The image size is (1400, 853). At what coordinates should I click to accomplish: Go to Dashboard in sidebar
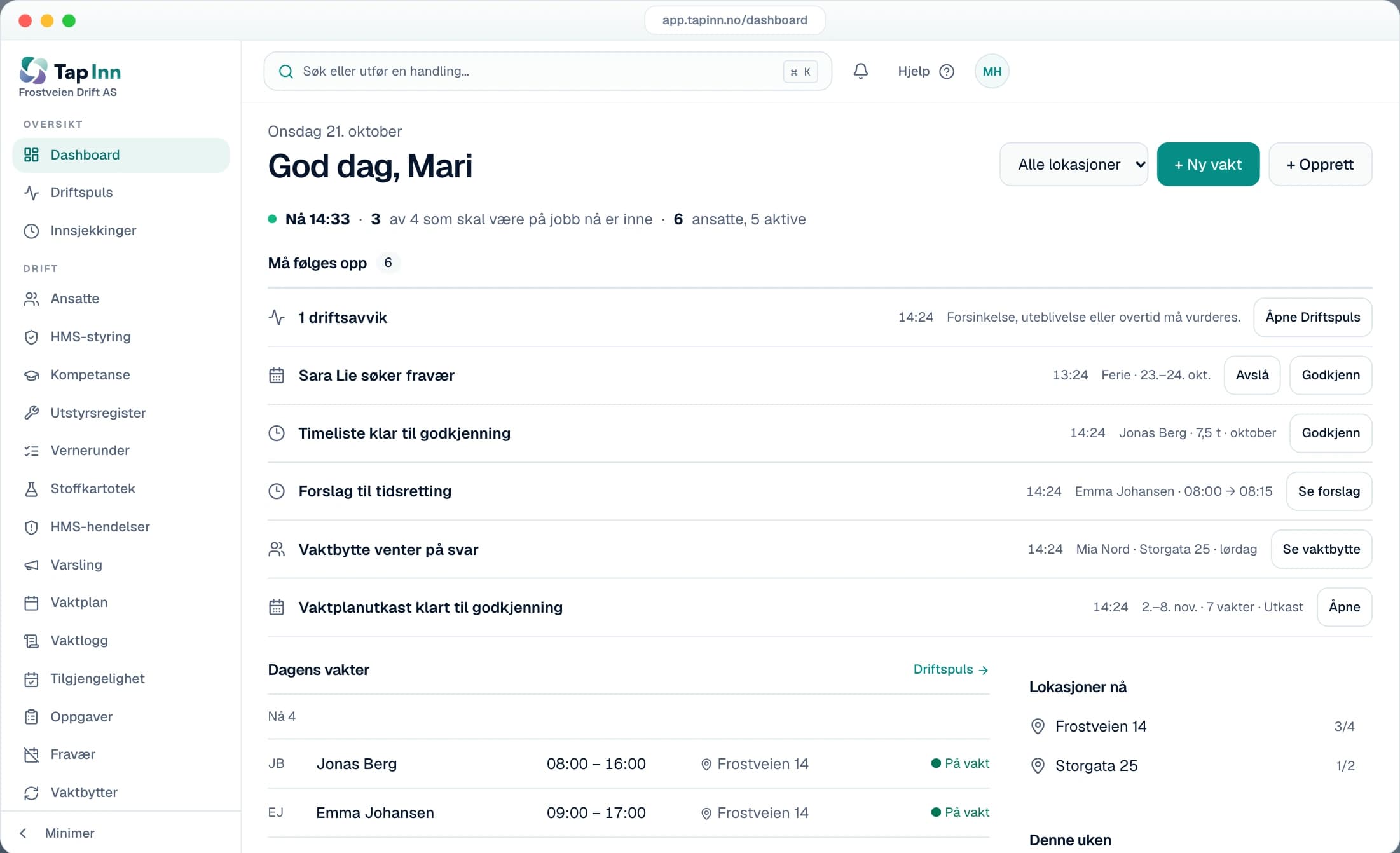121,155
